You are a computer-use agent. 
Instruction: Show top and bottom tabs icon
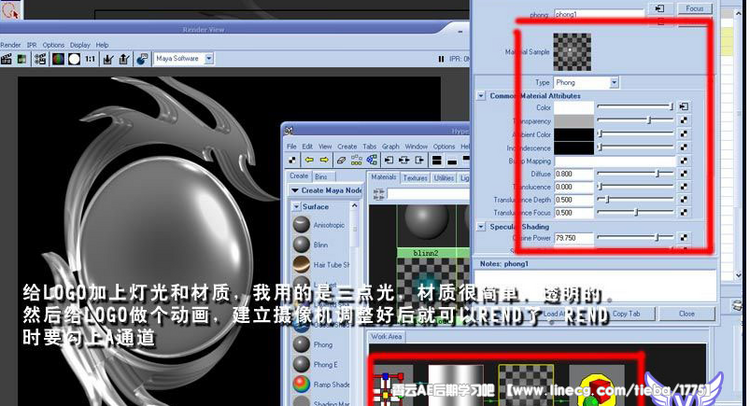pyautogui.click(x=437, y=160)
